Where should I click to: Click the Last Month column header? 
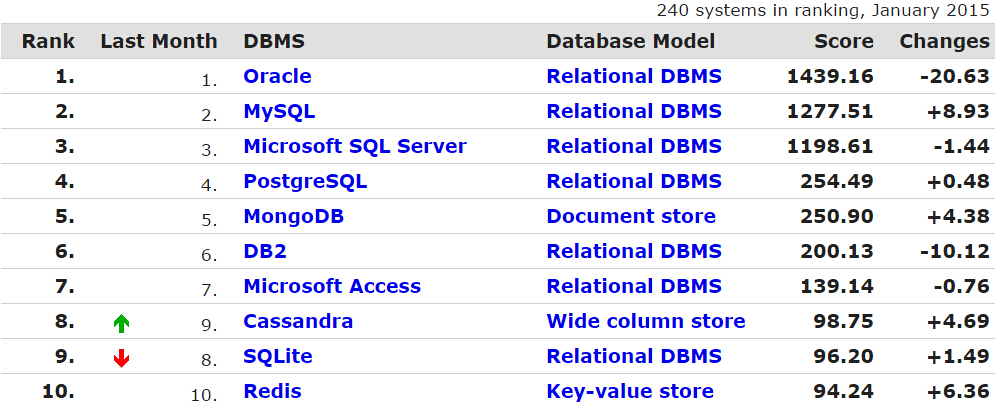coord(159,41)
